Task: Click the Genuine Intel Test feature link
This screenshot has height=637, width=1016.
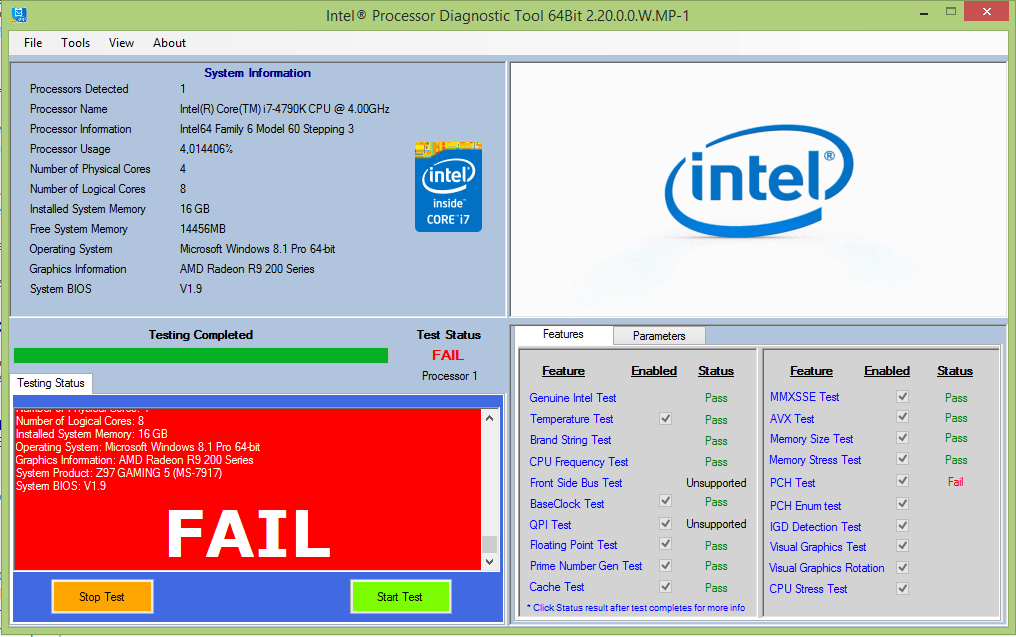Action: [x=572, y=398]
